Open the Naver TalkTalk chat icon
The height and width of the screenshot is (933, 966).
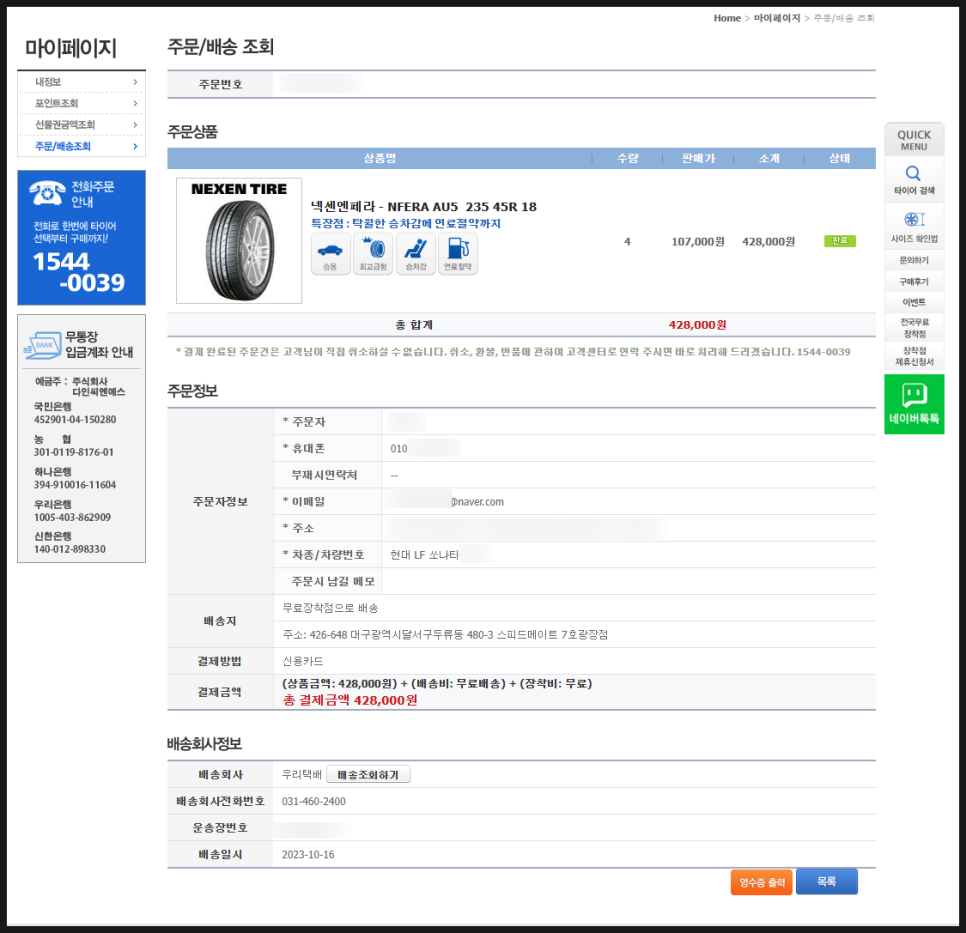(914, 394)
